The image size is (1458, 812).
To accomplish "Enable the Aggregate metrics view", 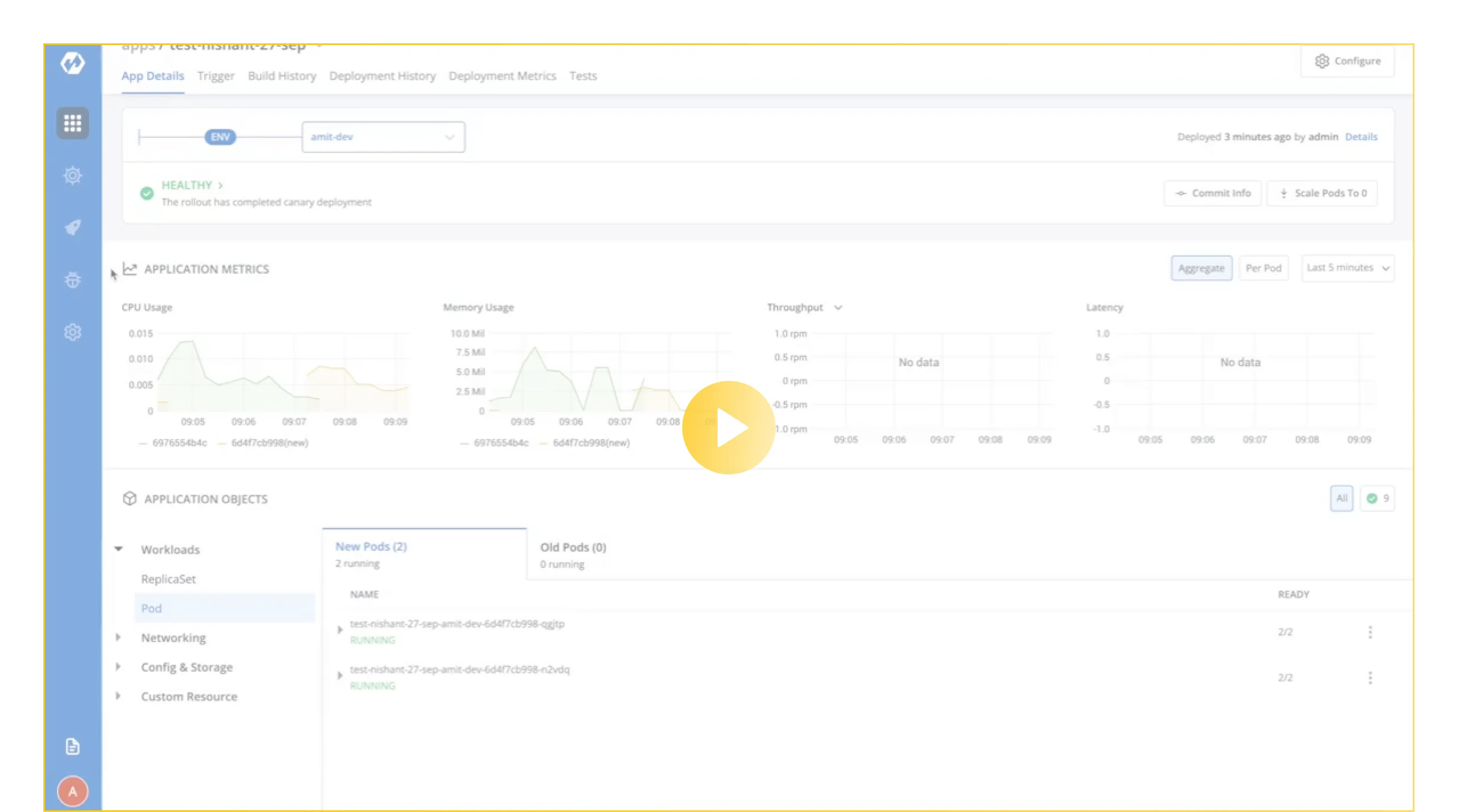I will tap(1201, 268).
